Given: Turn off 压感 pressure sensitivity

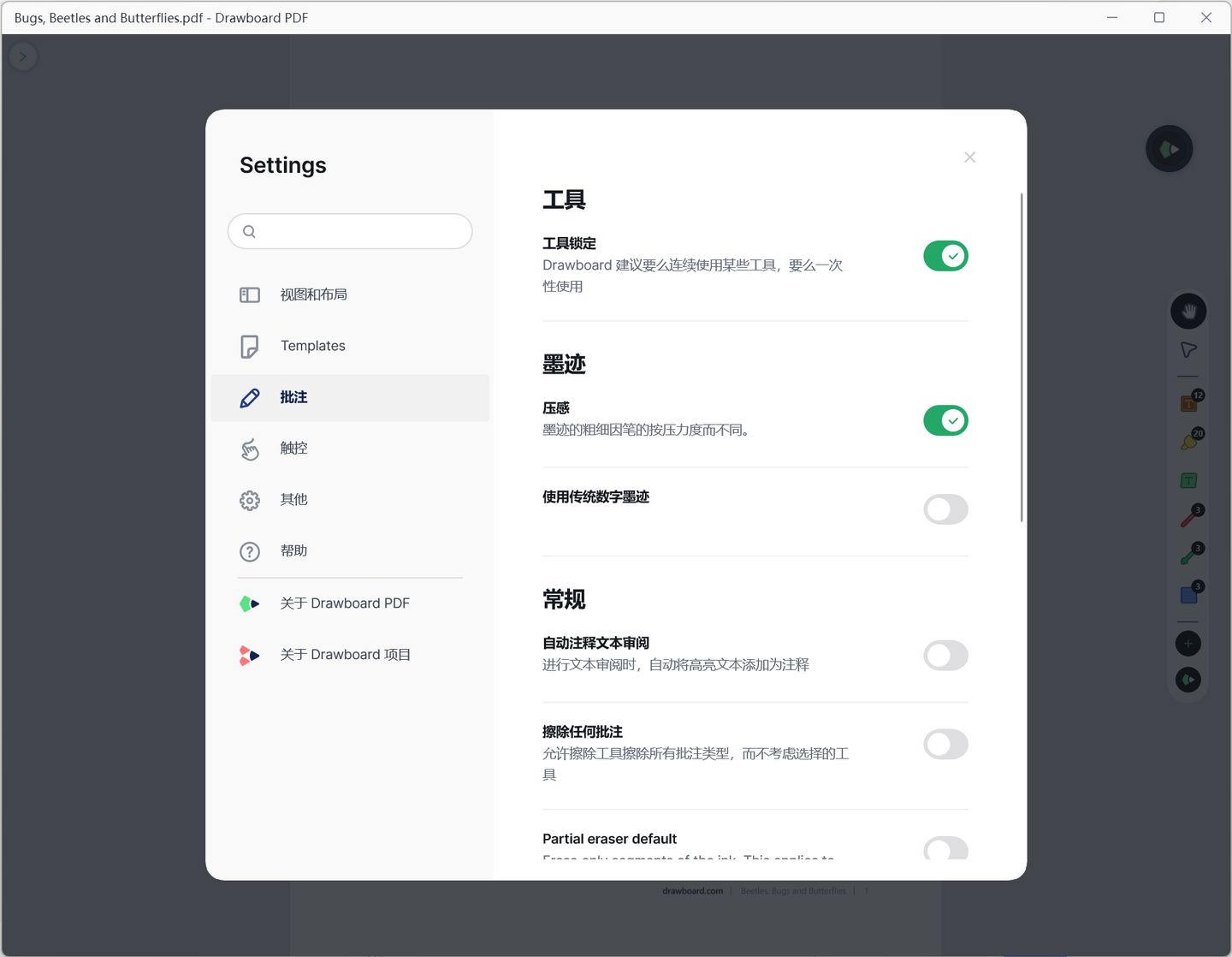Looking at the screenshot, I should click(945, 420).
